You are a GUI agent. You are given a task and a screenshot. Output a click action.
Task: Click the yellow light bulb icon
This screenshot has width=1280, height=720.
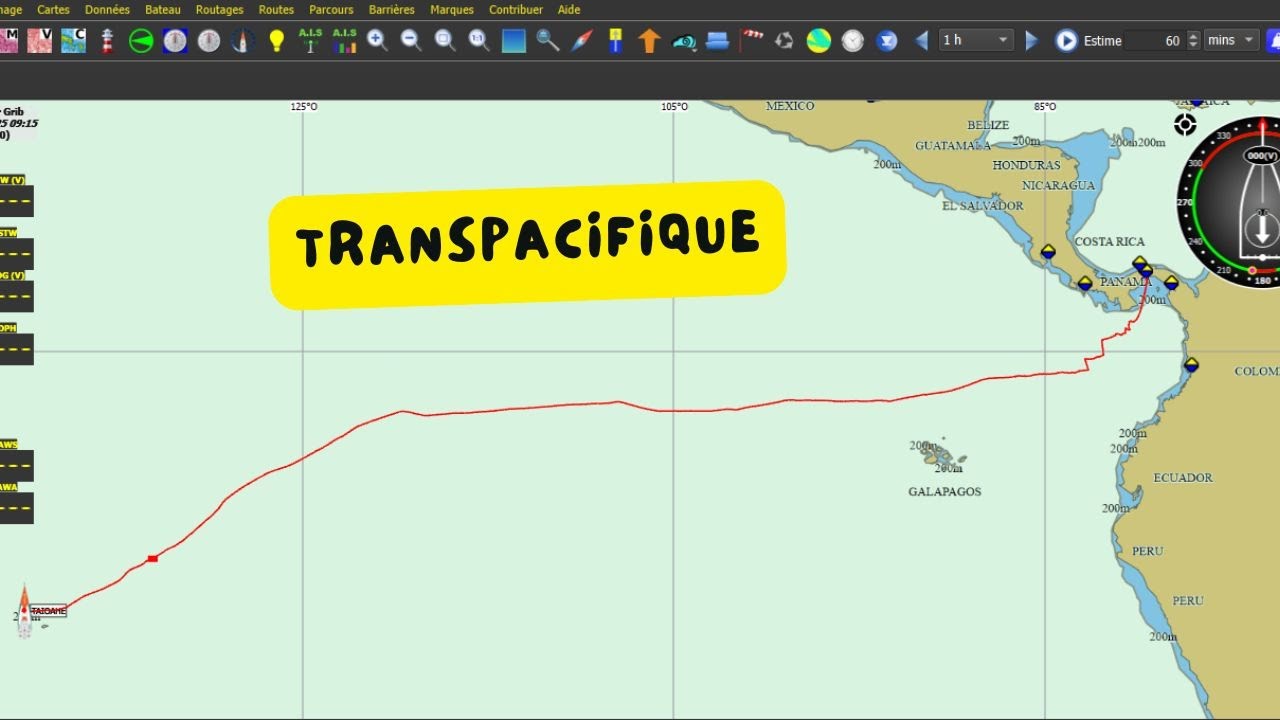(x=277, y=40)
